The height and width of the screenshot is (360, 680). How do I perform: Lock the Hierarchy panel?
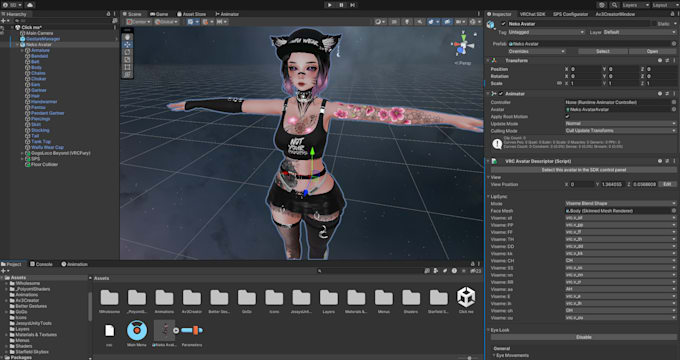click(x=108, y=14)
